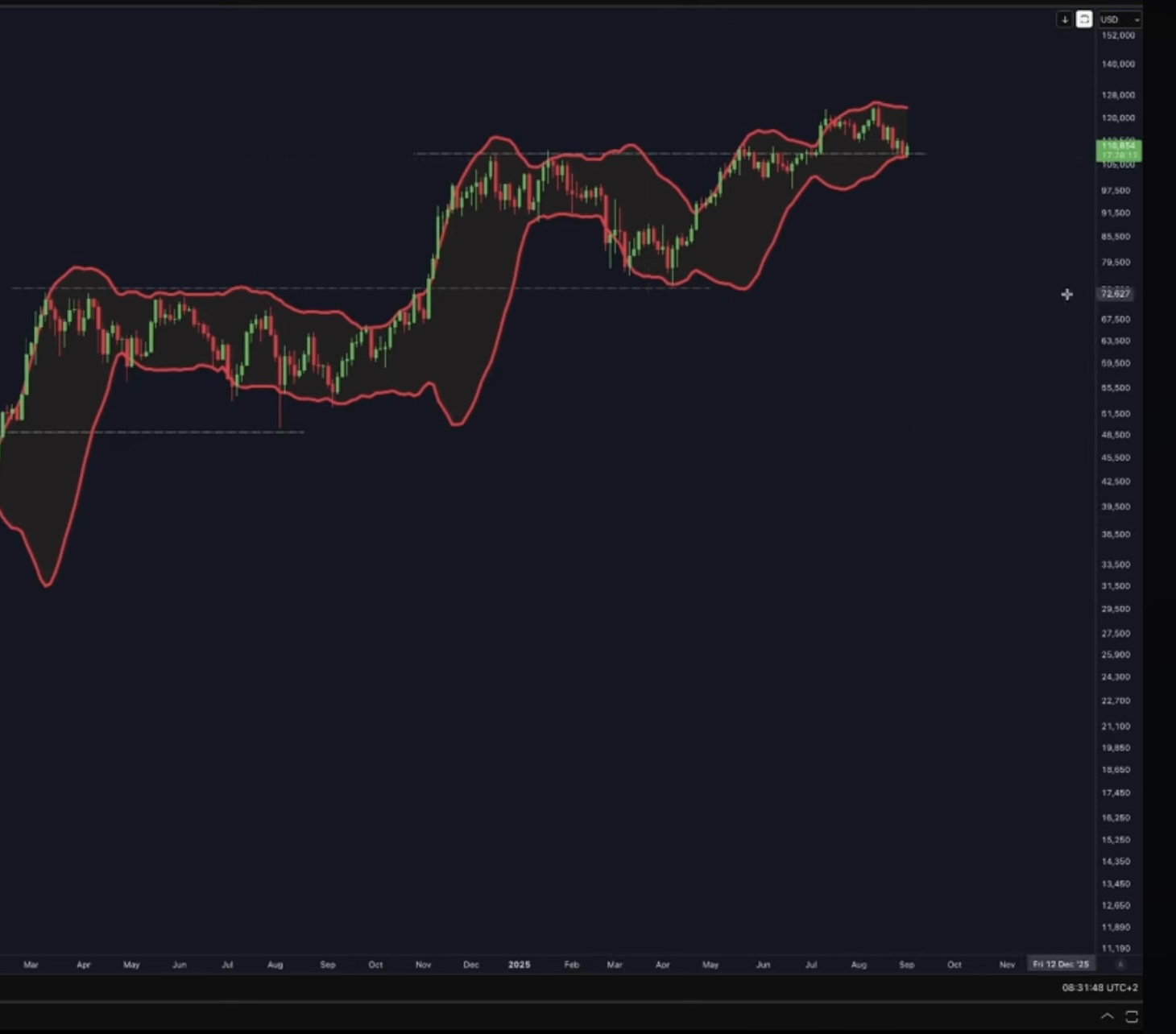The width and height of the screenshot is (1176, 1034).
Task: Click the auto-scale 'A' icon on bottom scale
Action: point(1120,964)
